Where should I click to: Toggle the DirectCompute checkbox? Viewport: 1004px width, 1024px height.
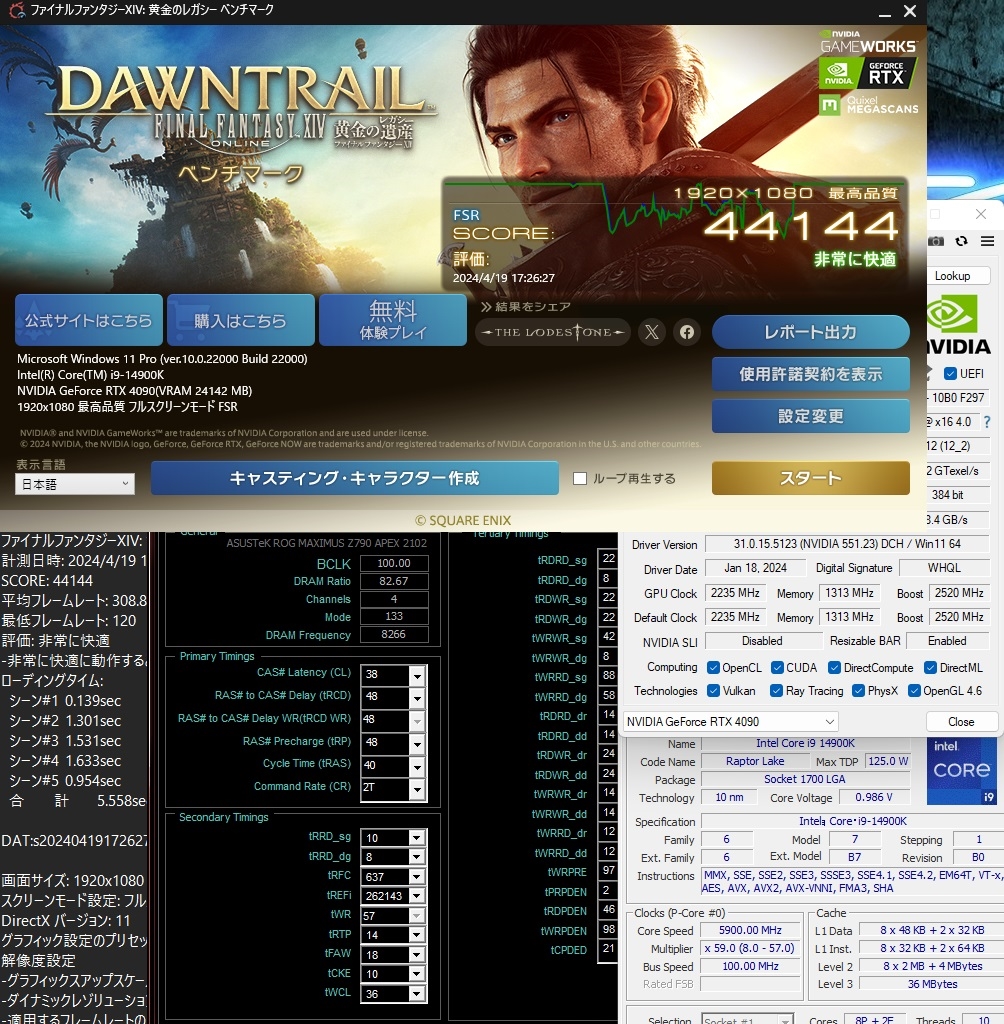coord(834,667)
